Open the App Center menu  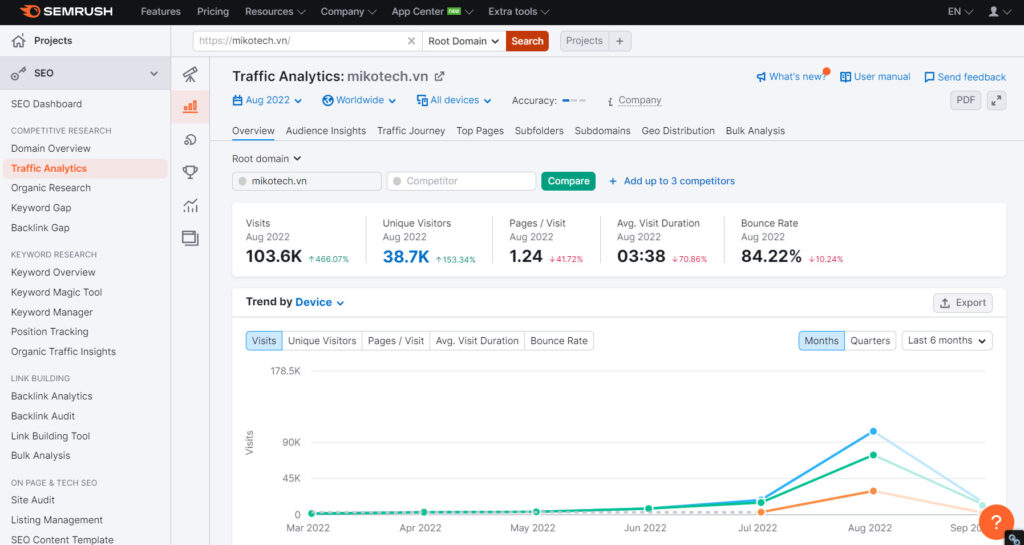click(432, 12)
